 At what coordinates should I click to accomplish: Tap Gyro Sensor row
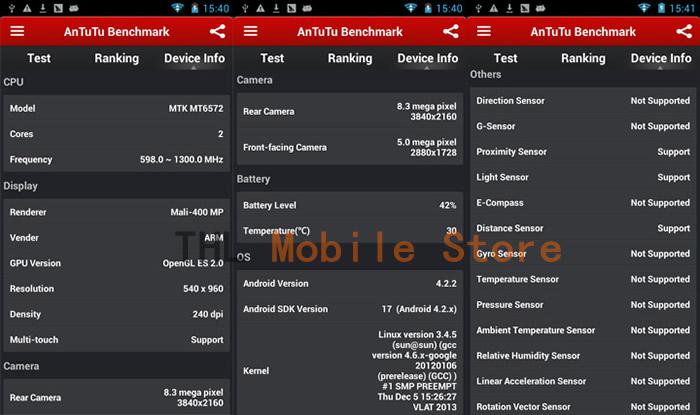pyautogui.click(x=583, y=253)
